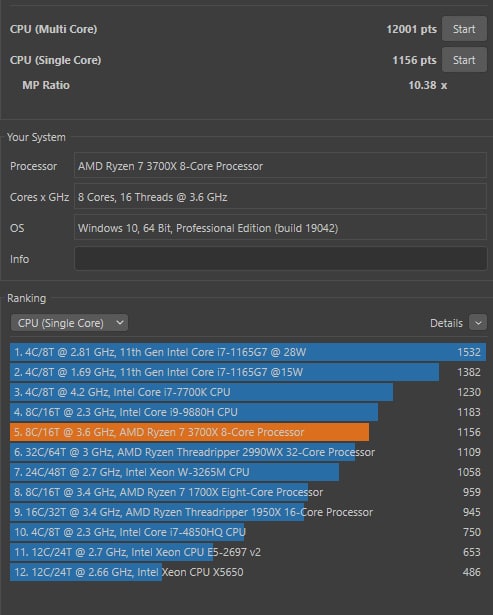This screenshot has width=493, height=615.
Task: Click the Details label in Ranking
Action: (446, 323)
